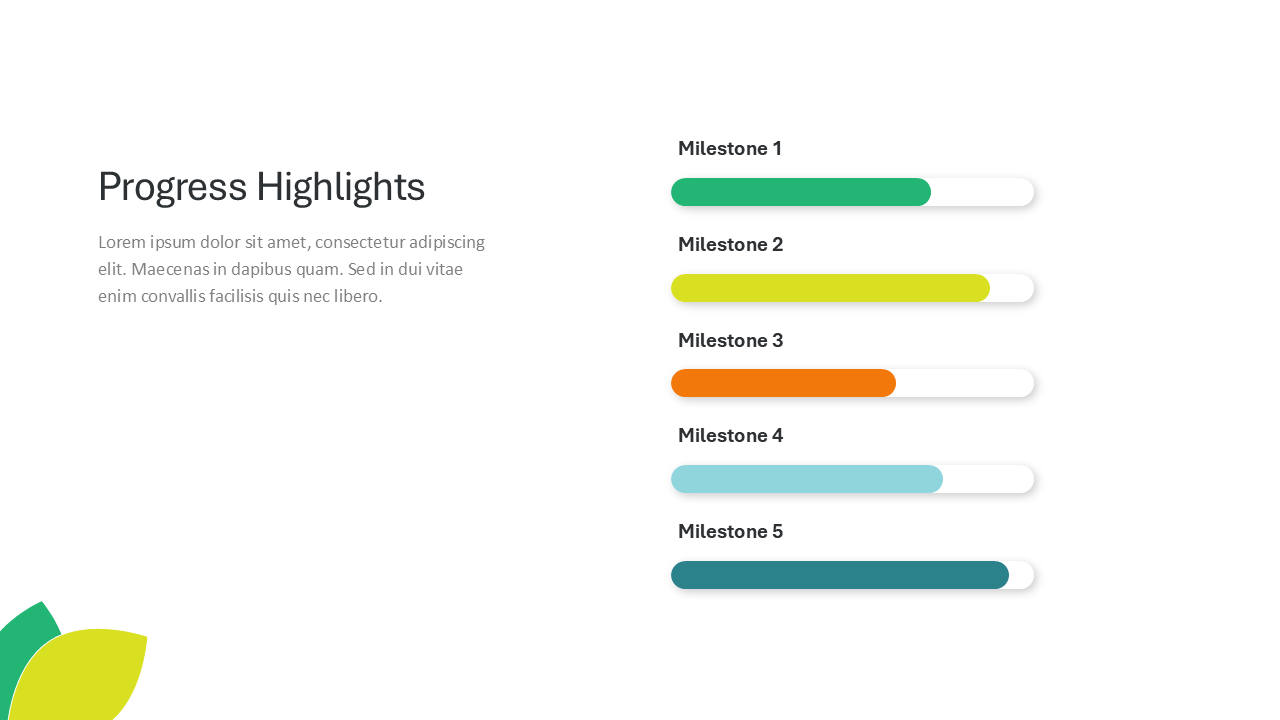Click the unfilled white end of Milestone 1 bar
Viewport: 1280px width, 720px height.
[x=982, y=192]
